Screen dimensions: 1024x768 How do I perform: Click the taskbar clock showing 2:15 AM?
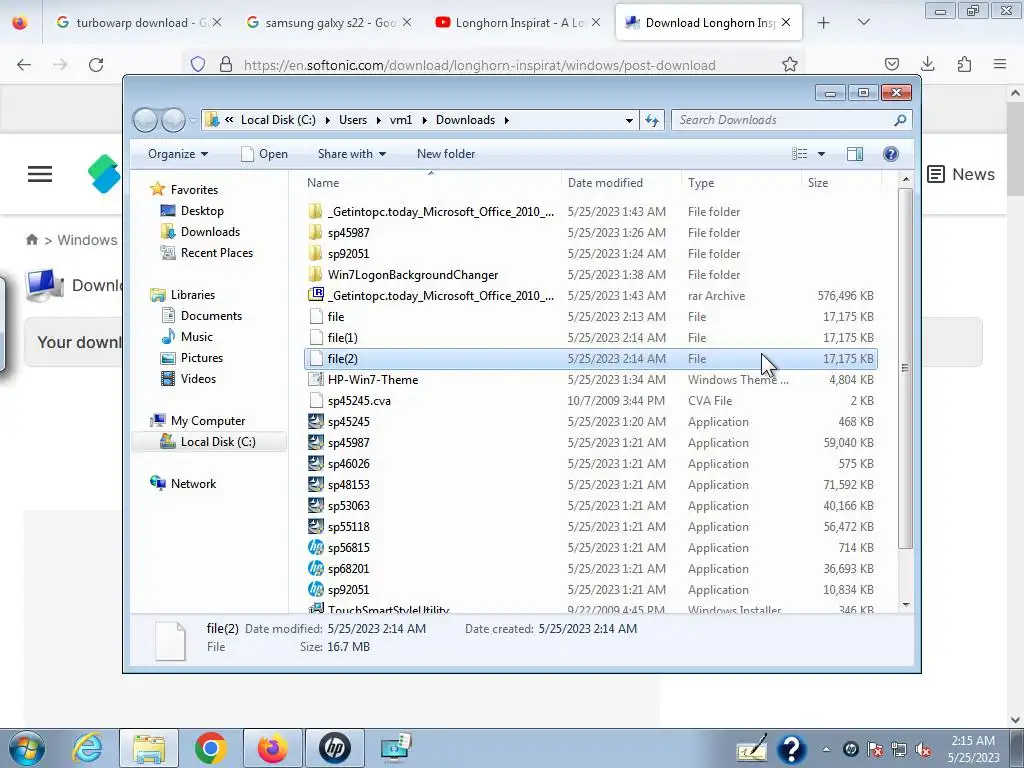coord(973,749)
